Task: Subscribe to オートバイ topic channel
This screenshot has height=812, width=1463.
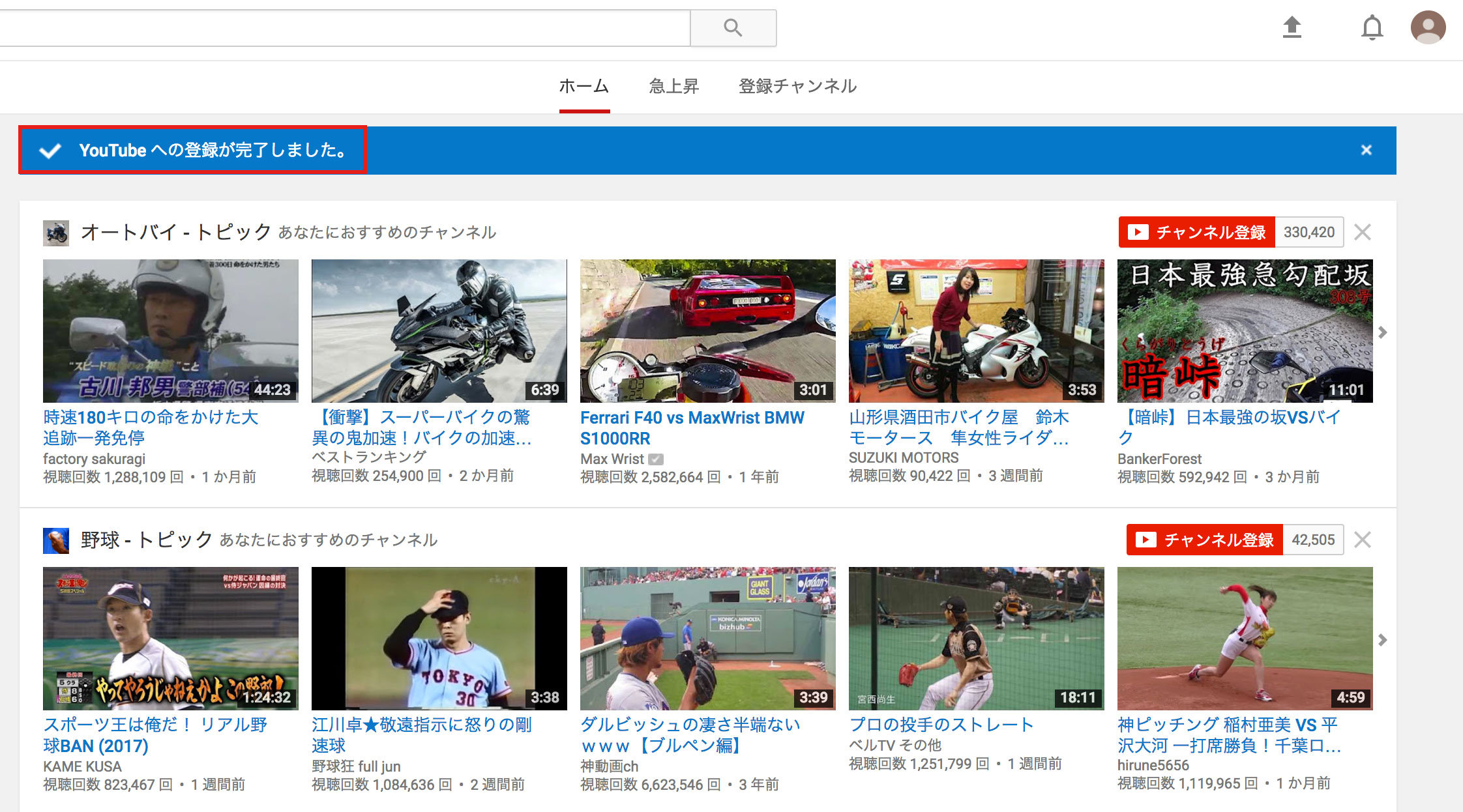Action: pos(1196,232)
